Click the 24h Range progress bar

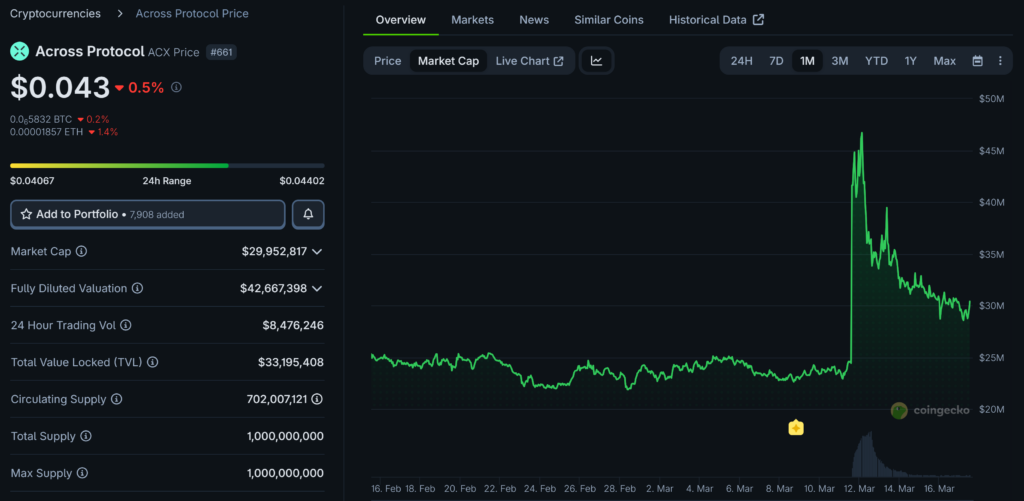[x=167, y=165]
